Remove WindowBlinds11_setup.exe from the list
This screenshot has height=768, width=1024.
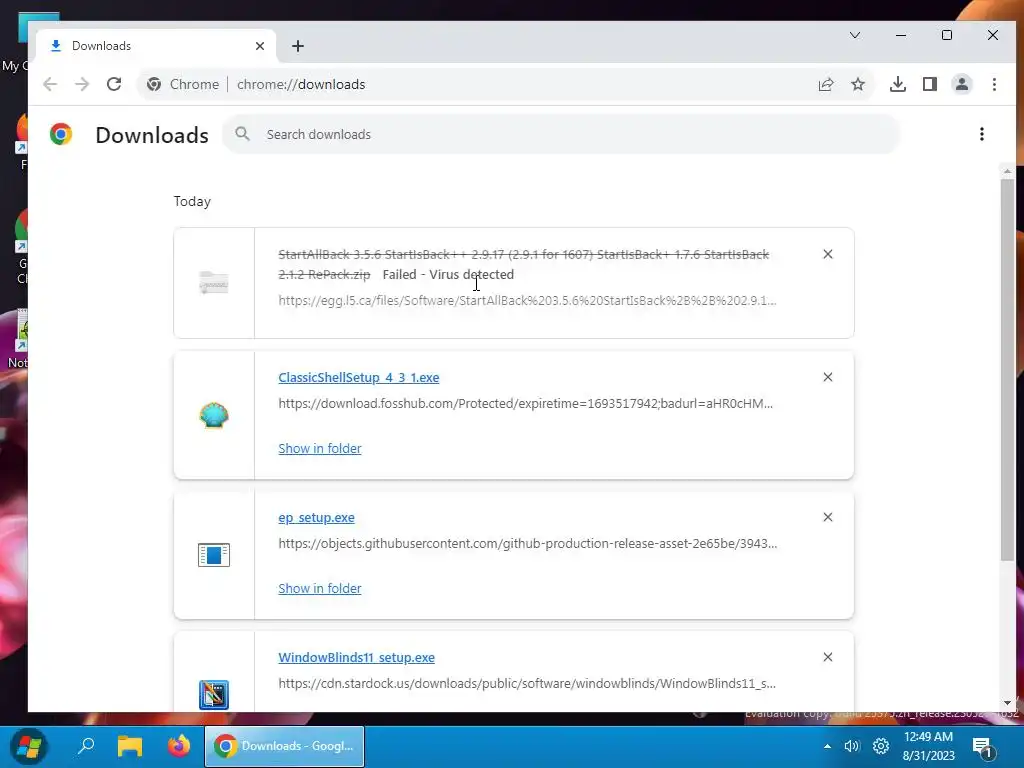827,657
